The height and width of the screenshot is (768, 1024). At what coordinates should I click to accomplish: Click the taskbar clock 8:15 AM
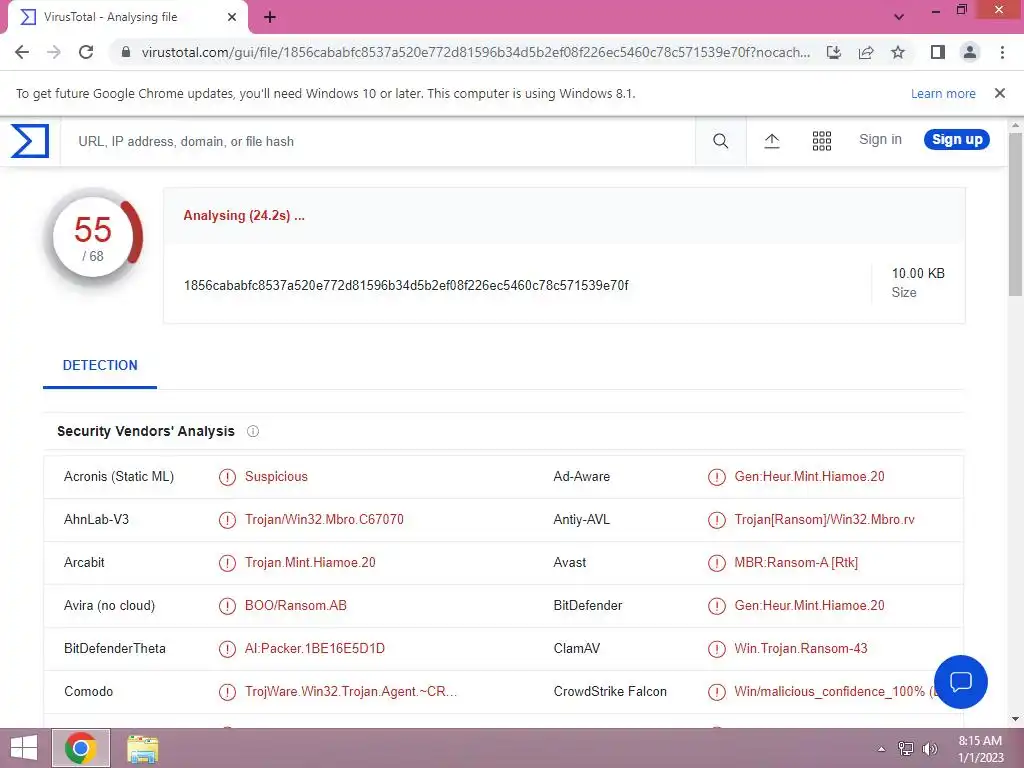pyautogui.click(x=980, y=741)
